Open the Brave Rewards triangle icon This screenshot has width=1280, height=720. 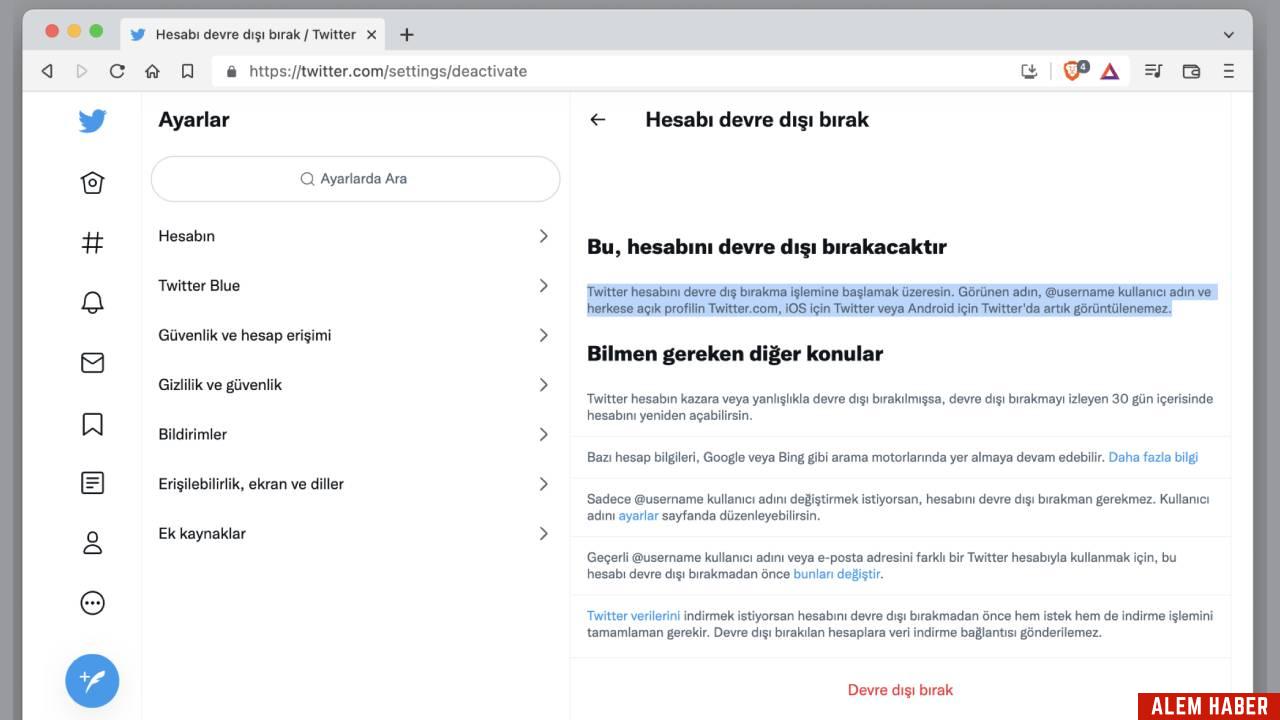[1110, 71]
